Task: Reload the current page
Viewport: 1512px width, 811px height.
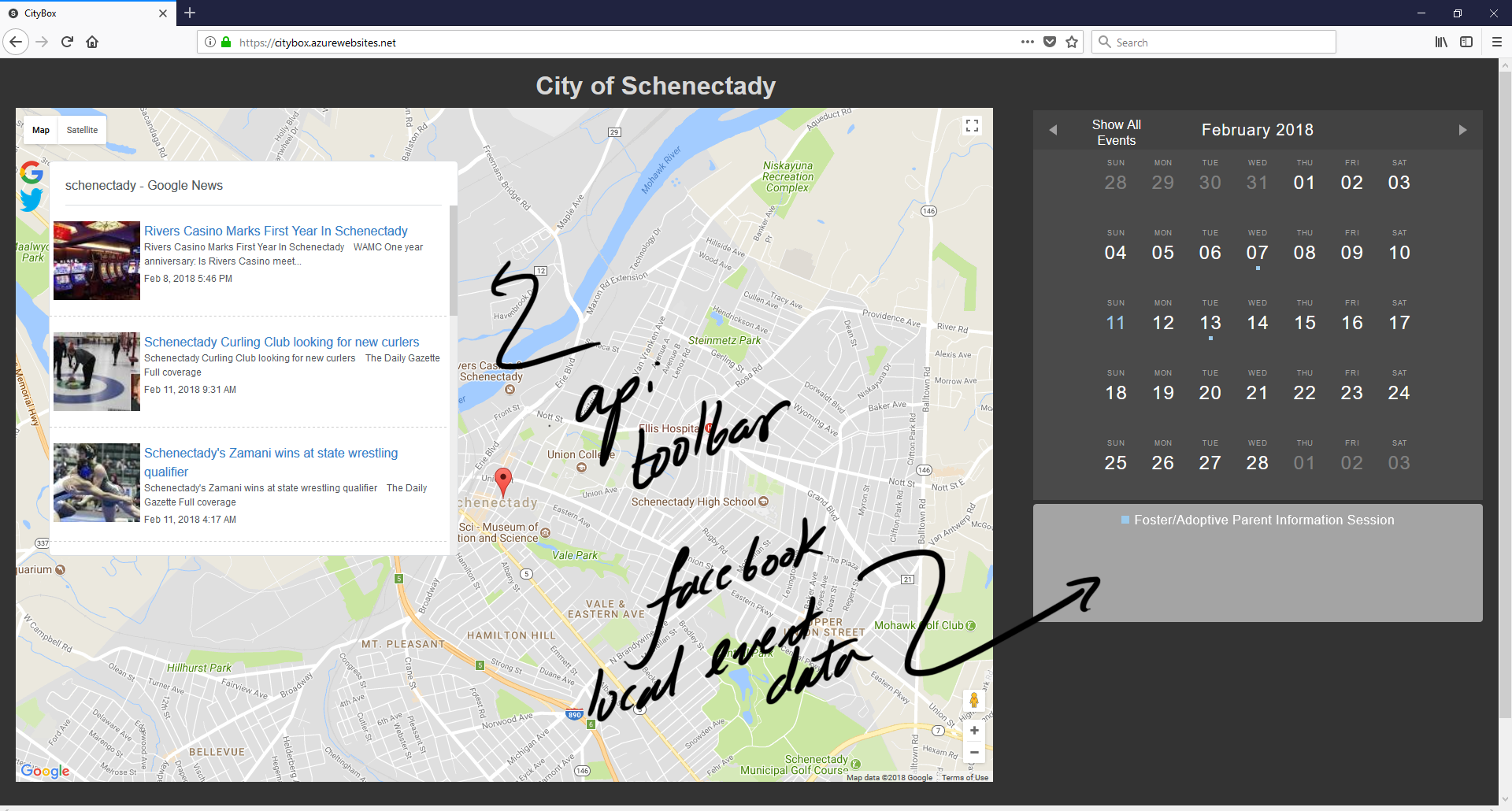Action: click(x=67, y=42)
